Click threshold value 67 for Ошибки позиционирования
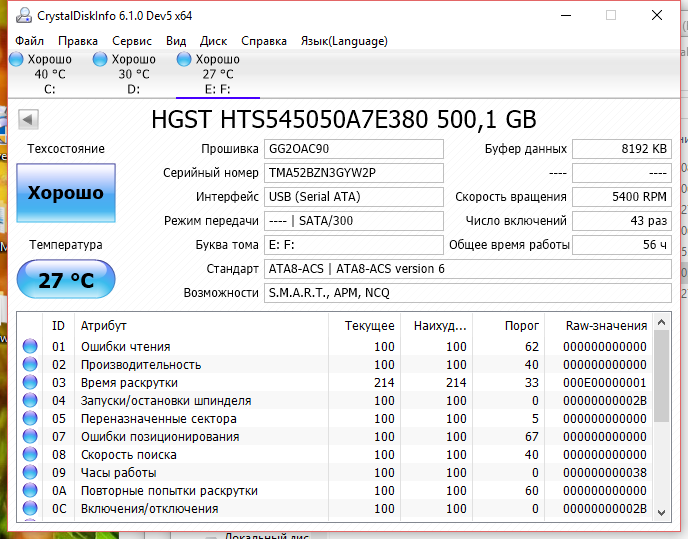Screen dimensions: 688x539 531,437
